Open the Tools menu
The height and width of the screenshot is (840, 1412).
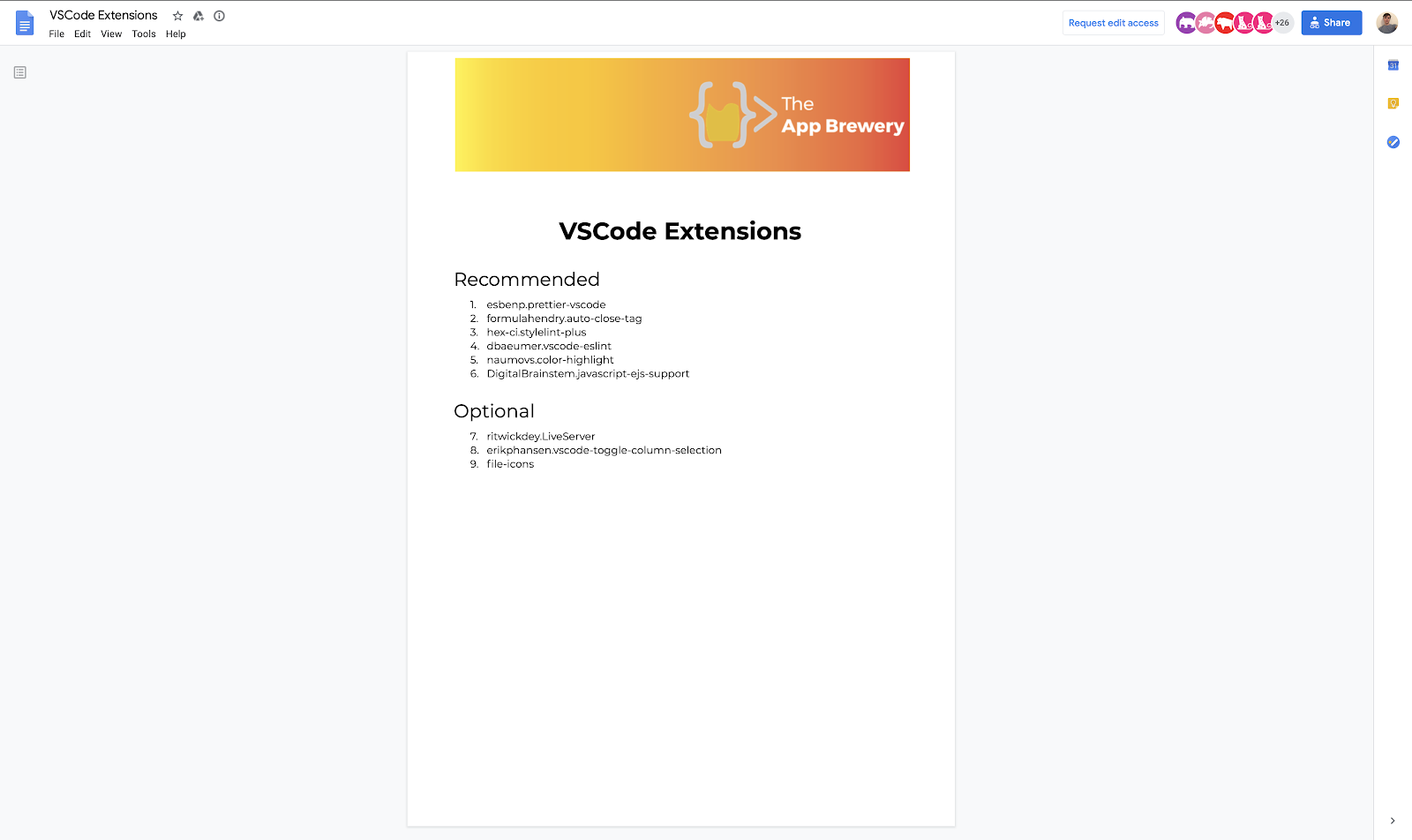point(144,34)
